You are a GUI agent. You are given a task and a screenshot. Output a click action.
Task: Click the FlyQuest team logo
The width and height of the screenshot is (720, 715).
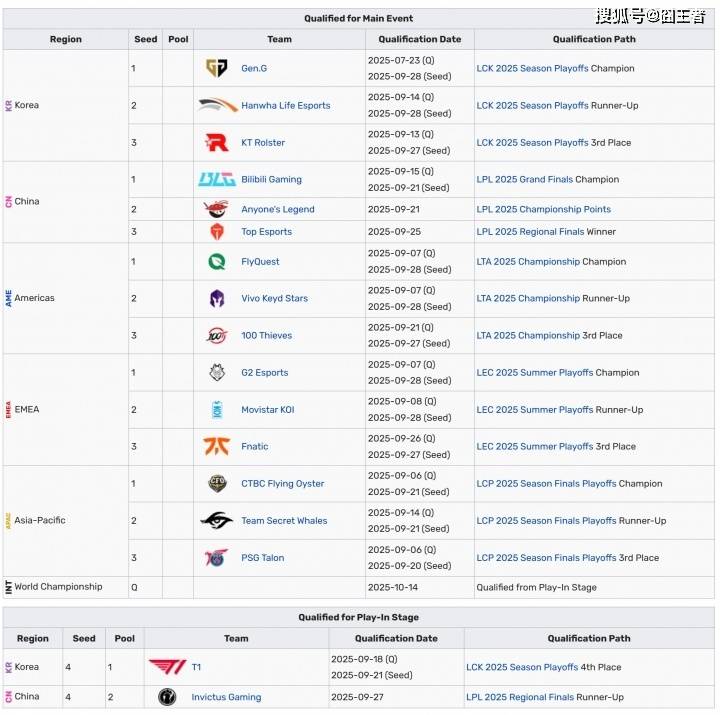[217, 262]
